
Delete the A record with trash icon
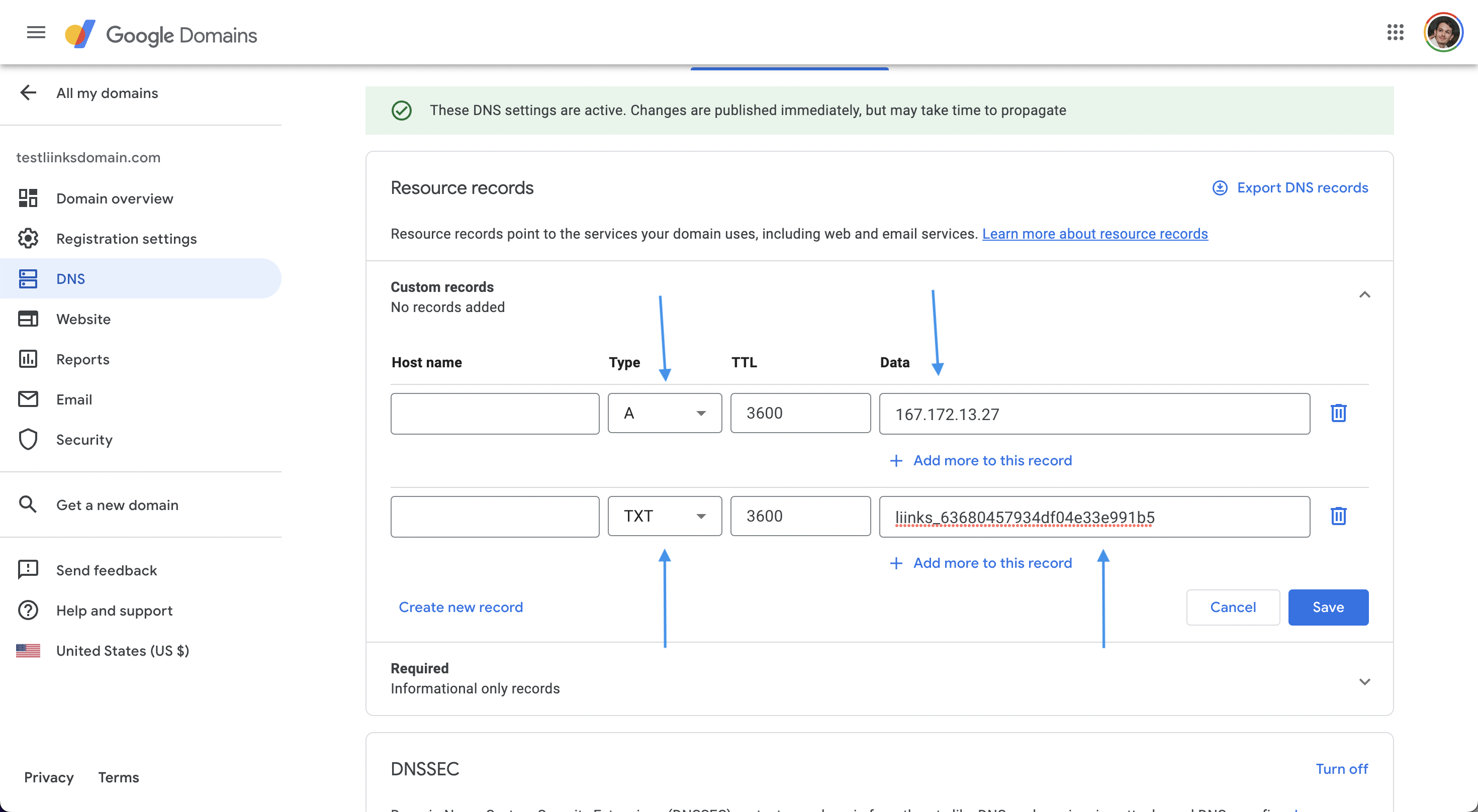point(1338,413)
